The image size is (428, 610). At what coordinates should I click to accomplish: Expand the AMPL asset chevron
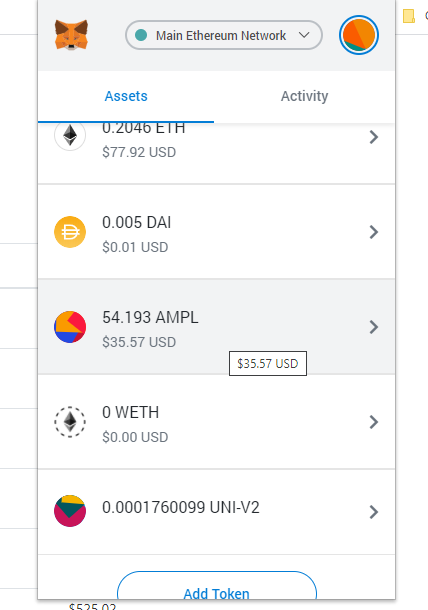[x=374, y=327]
